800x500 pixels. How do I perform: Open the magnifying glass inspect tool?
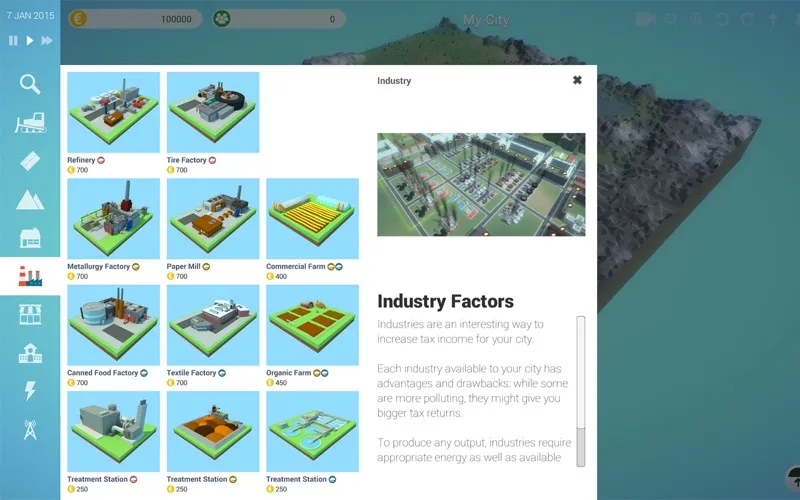[30, 83]
